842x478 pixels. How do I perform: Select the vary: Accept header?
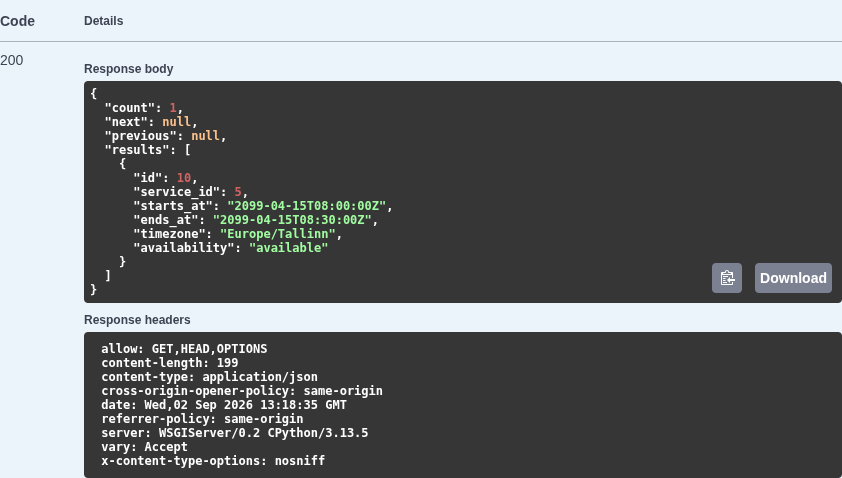[x=144, y=447]
